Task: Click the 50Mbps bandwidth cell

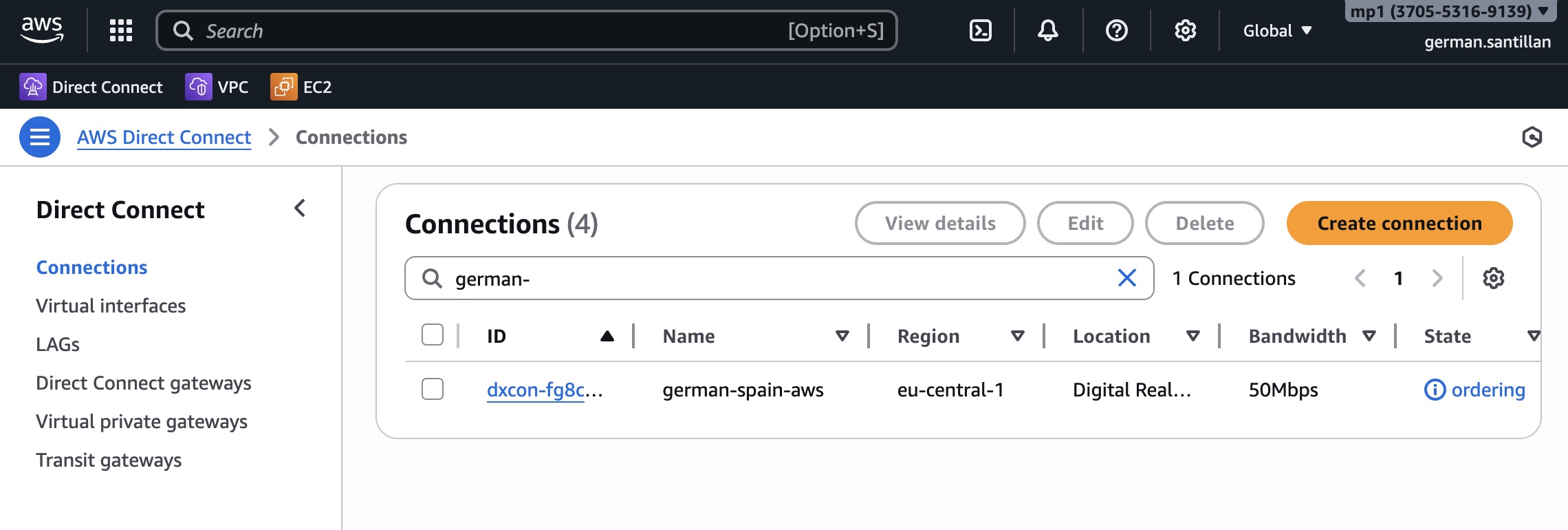Action: click(1283, 390)
